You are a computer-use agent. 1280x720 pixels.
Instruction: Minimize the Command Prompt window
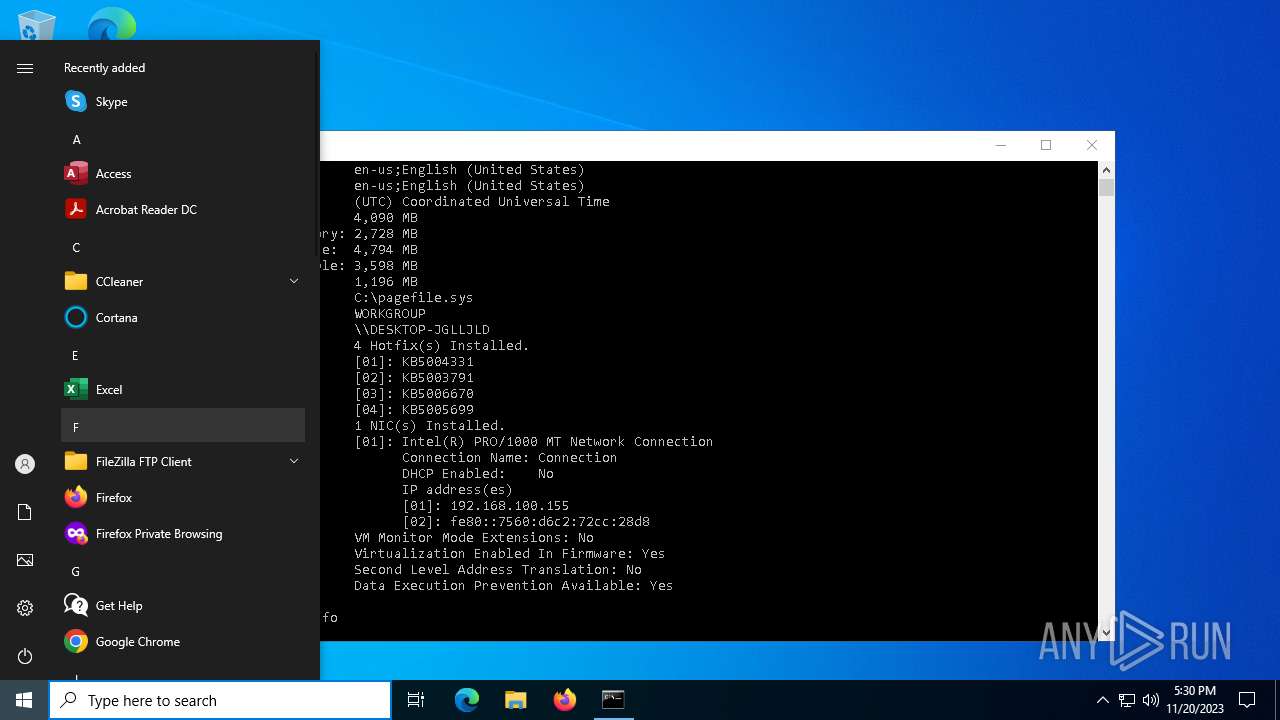click(x=1000, y=146)
